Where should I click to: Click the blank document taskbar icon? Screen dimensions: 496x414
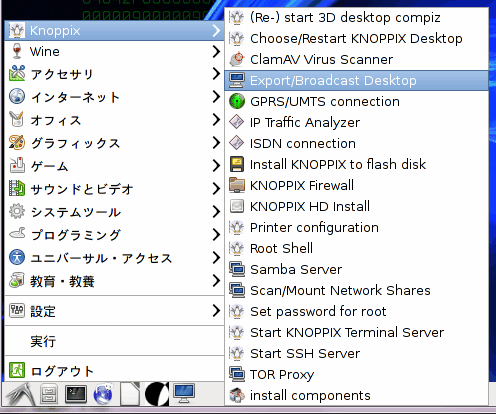pyautogui.click(x=130, y=394)
